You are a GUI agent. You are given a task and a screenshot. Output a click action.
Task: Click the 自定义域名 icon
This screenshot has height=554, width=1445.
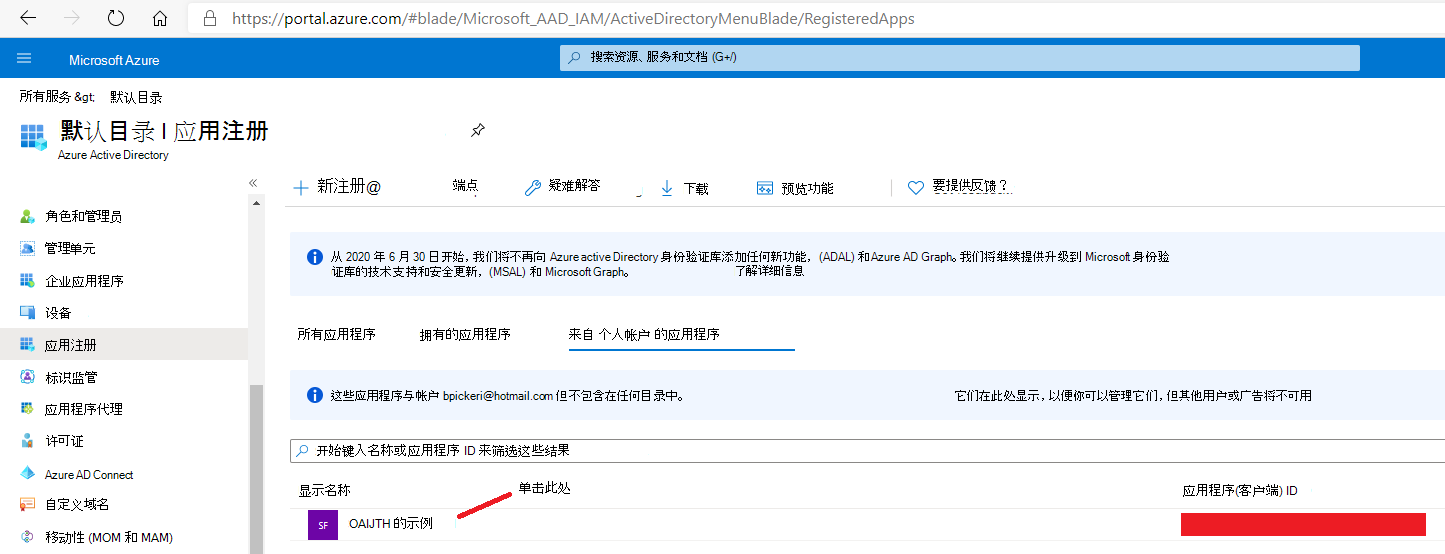(28, 504)
